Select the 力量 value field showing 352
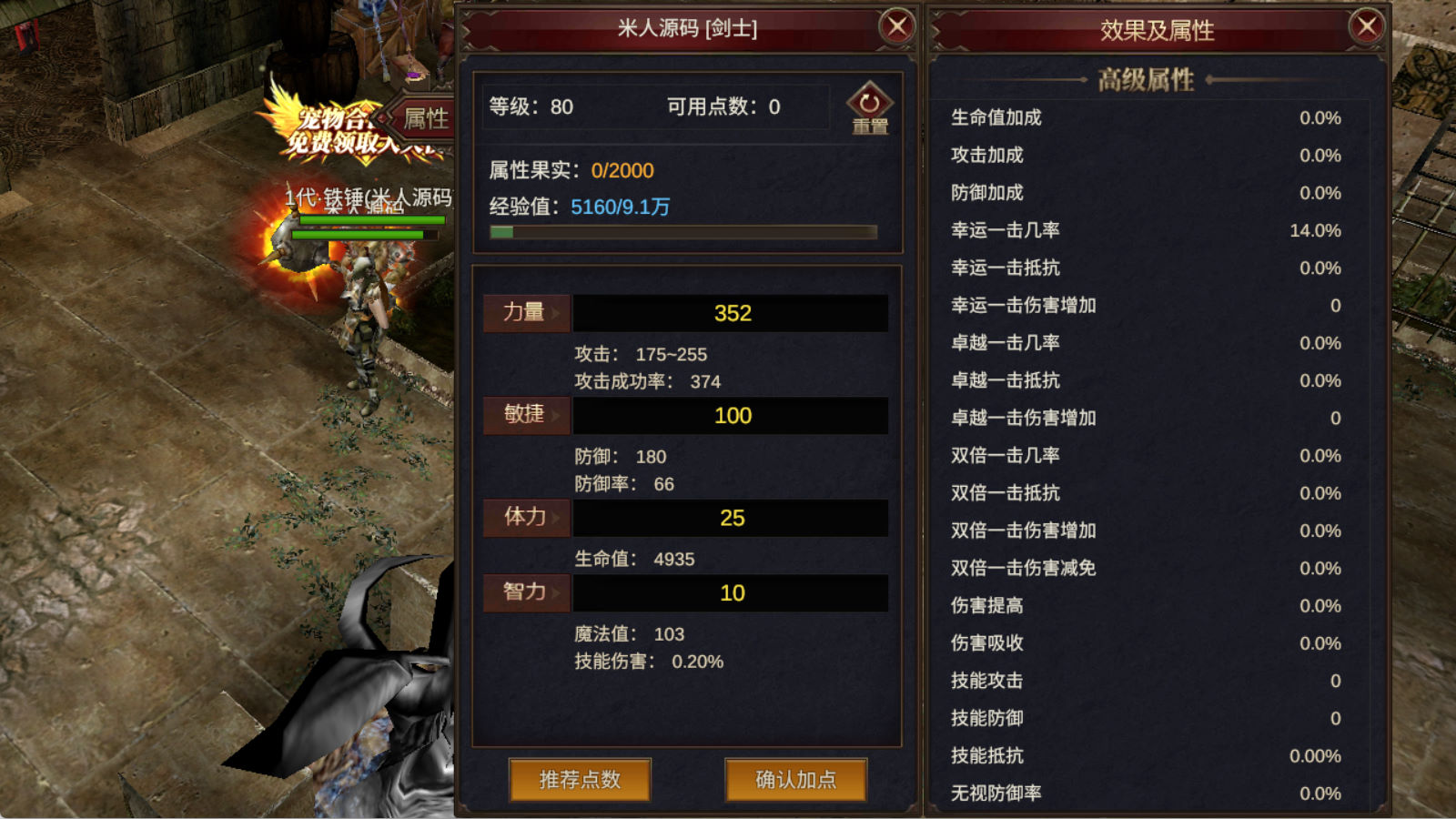1456x819 pixels. pyautogui.click(x=732, y=313)
